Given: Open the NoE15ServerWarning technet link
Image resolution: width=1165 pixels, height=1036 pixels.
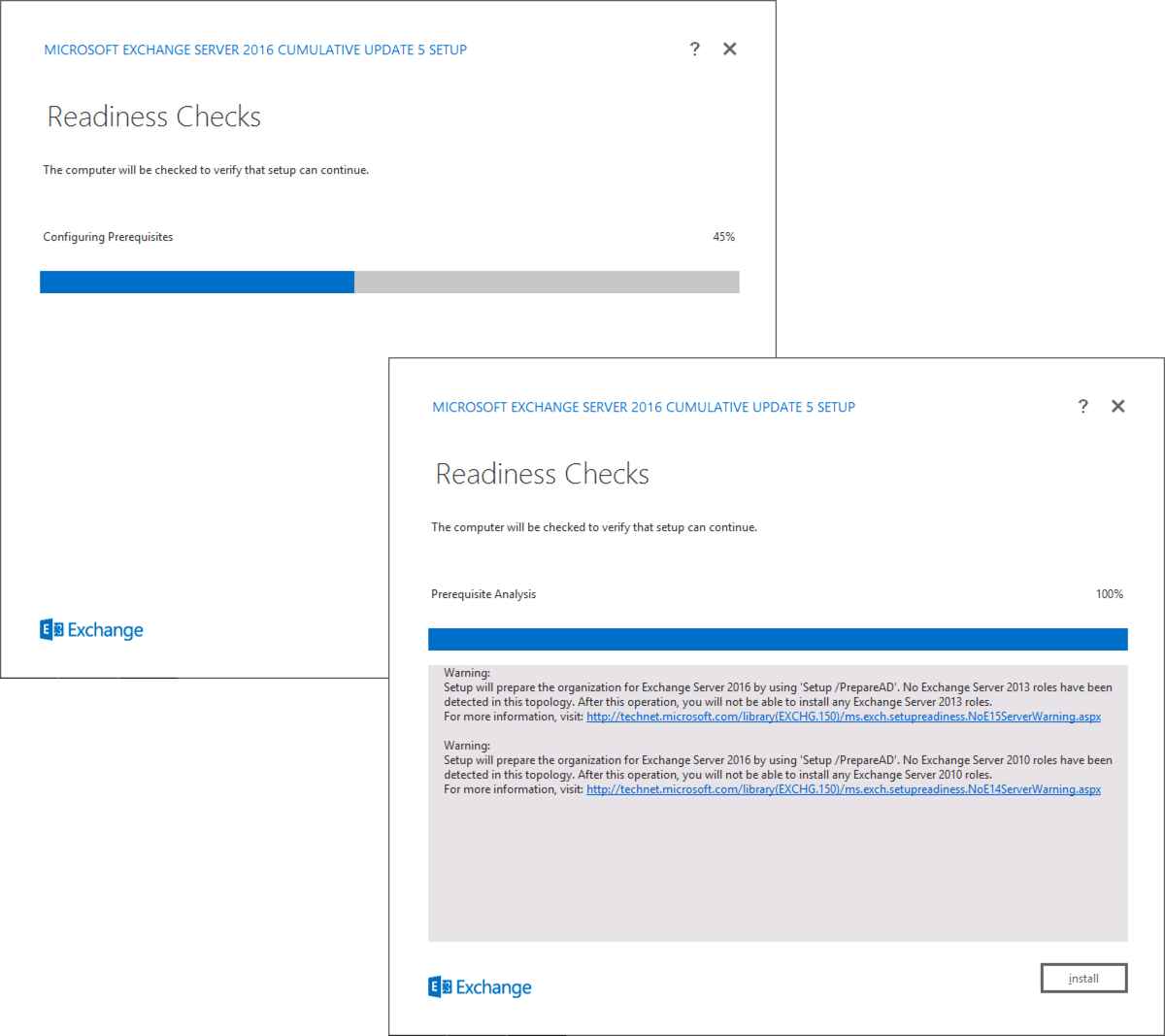Looking at the screenshot, I should click(x=844, y=717).
